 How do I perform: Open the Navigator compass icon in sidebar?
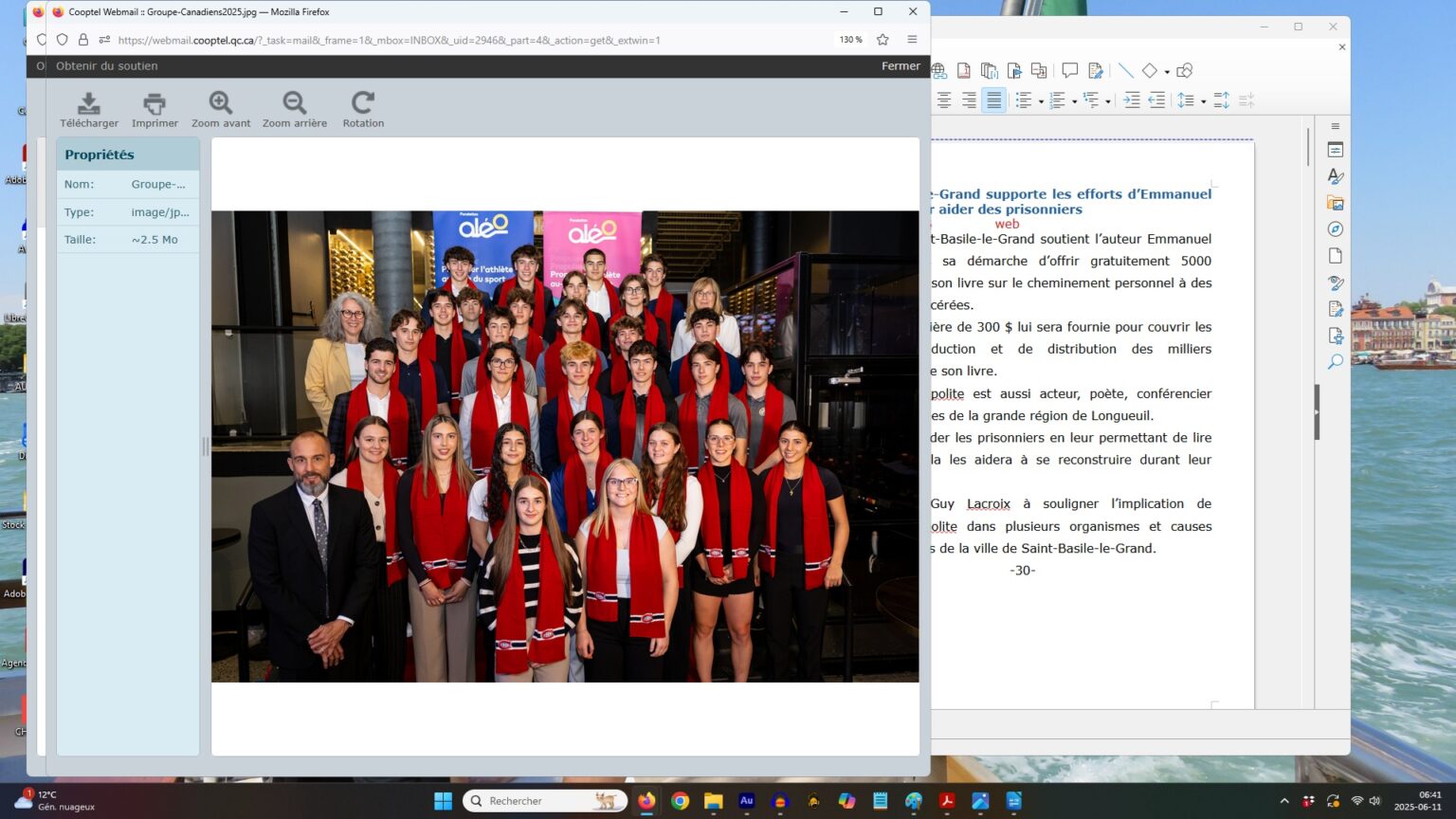click(x=1336, y=229)
